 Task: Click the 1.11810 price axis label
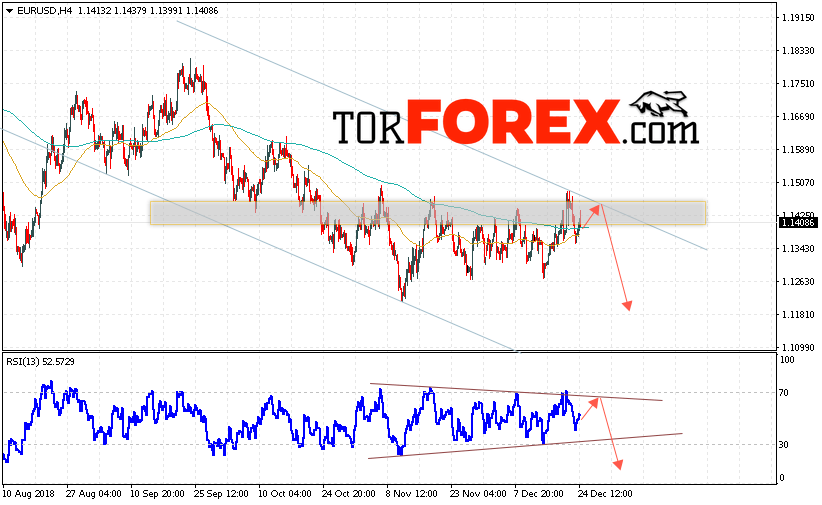[798, 315]
